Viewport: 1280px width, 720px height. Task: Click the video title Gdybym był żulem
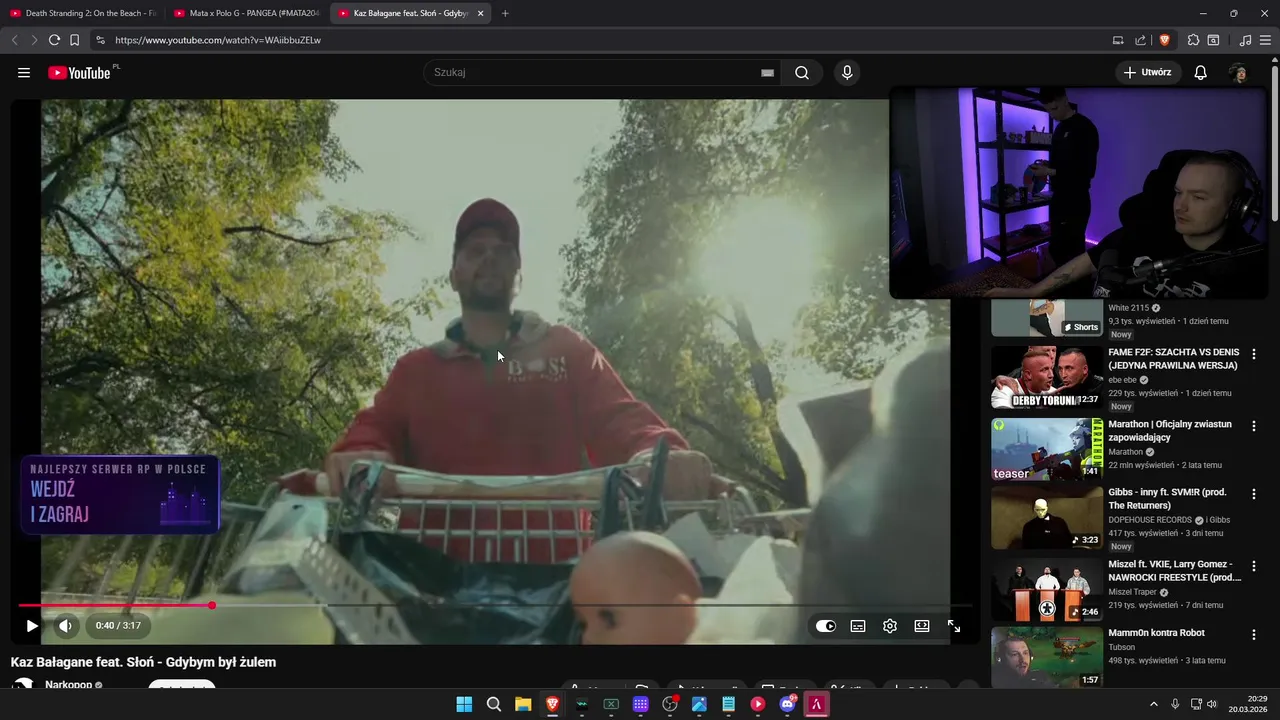pyautogui.click(x=143, y=662)
